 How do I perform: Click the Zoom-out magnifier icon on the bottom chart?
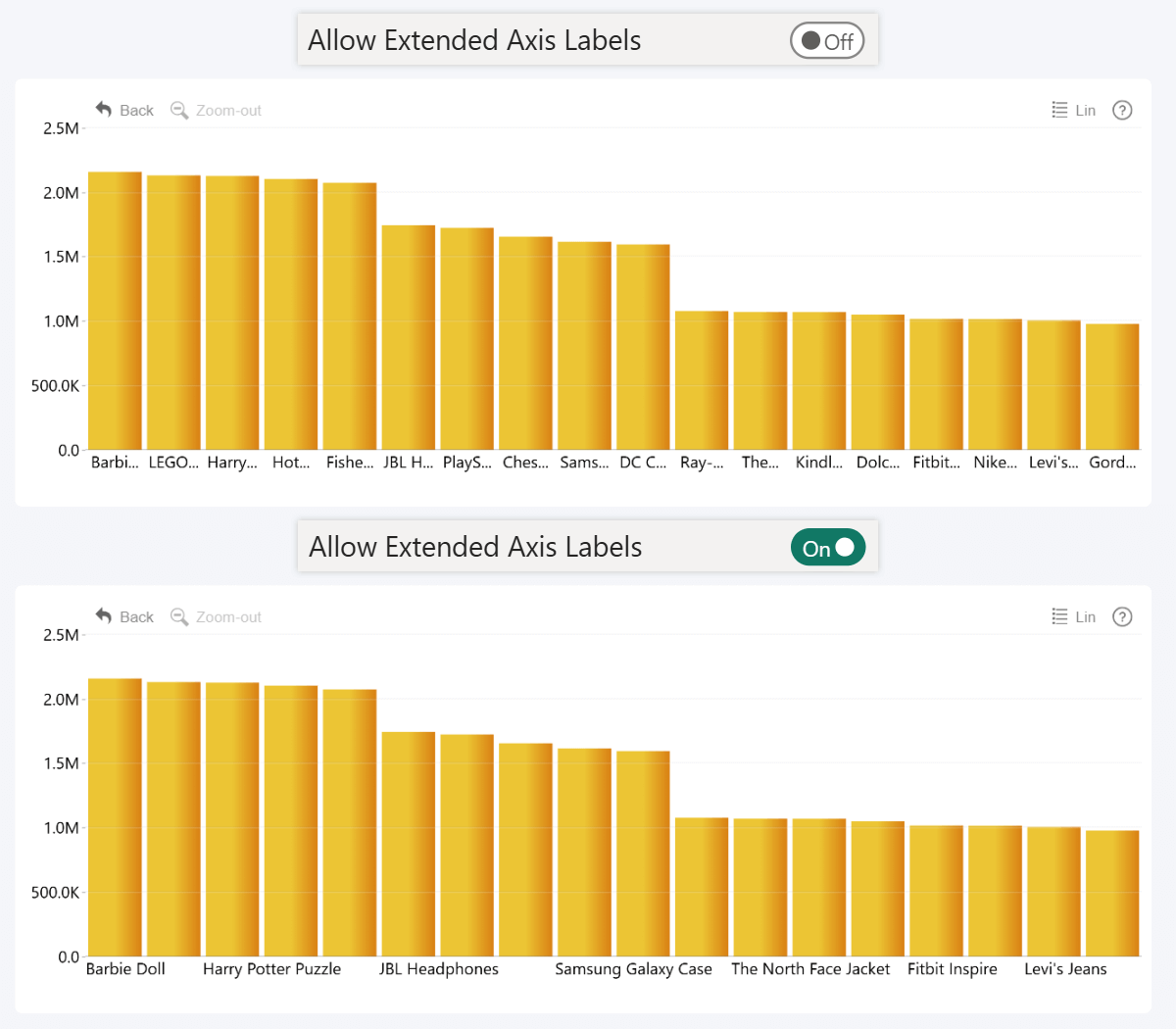pos(178,616)
